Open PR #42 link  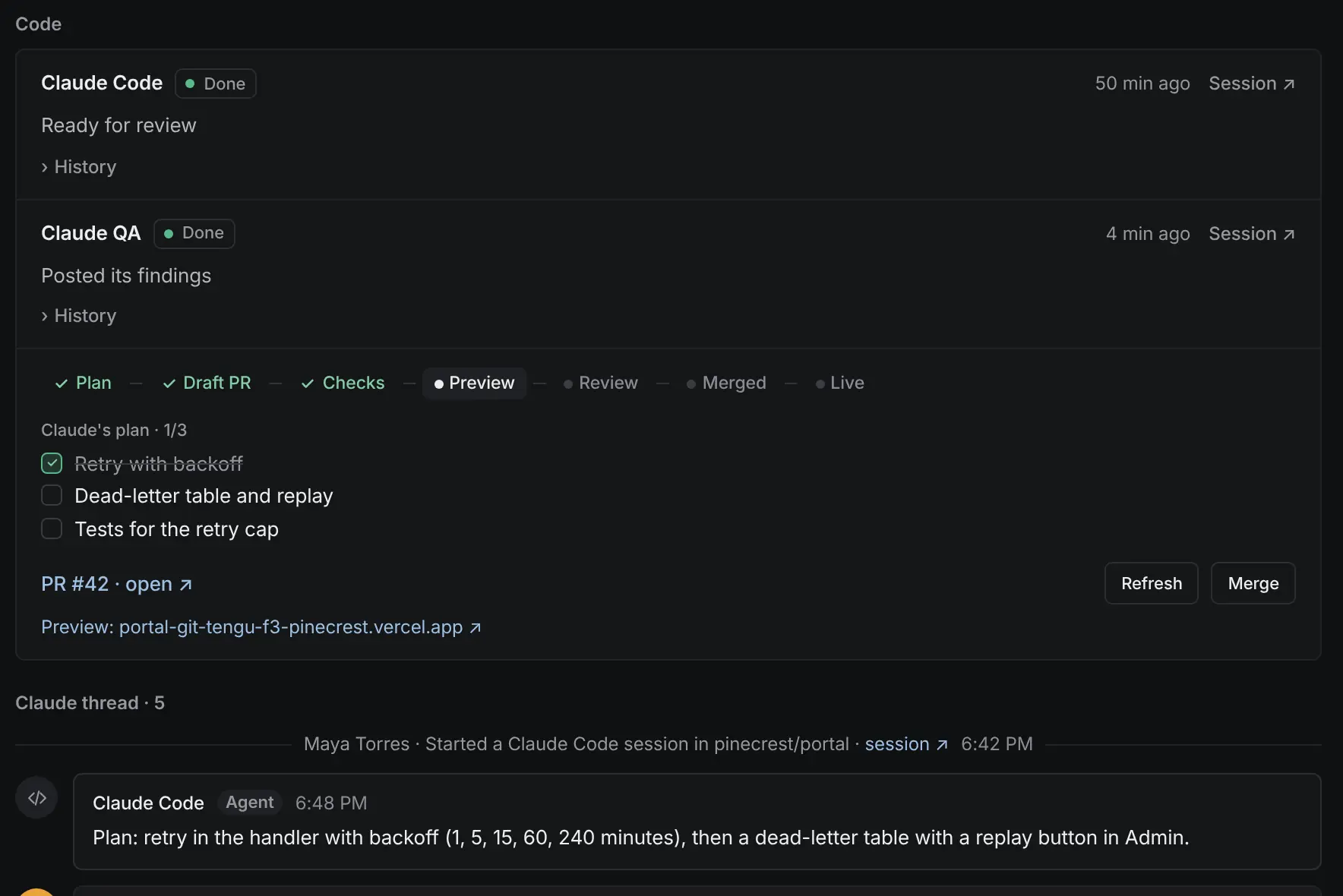(117, 584)
